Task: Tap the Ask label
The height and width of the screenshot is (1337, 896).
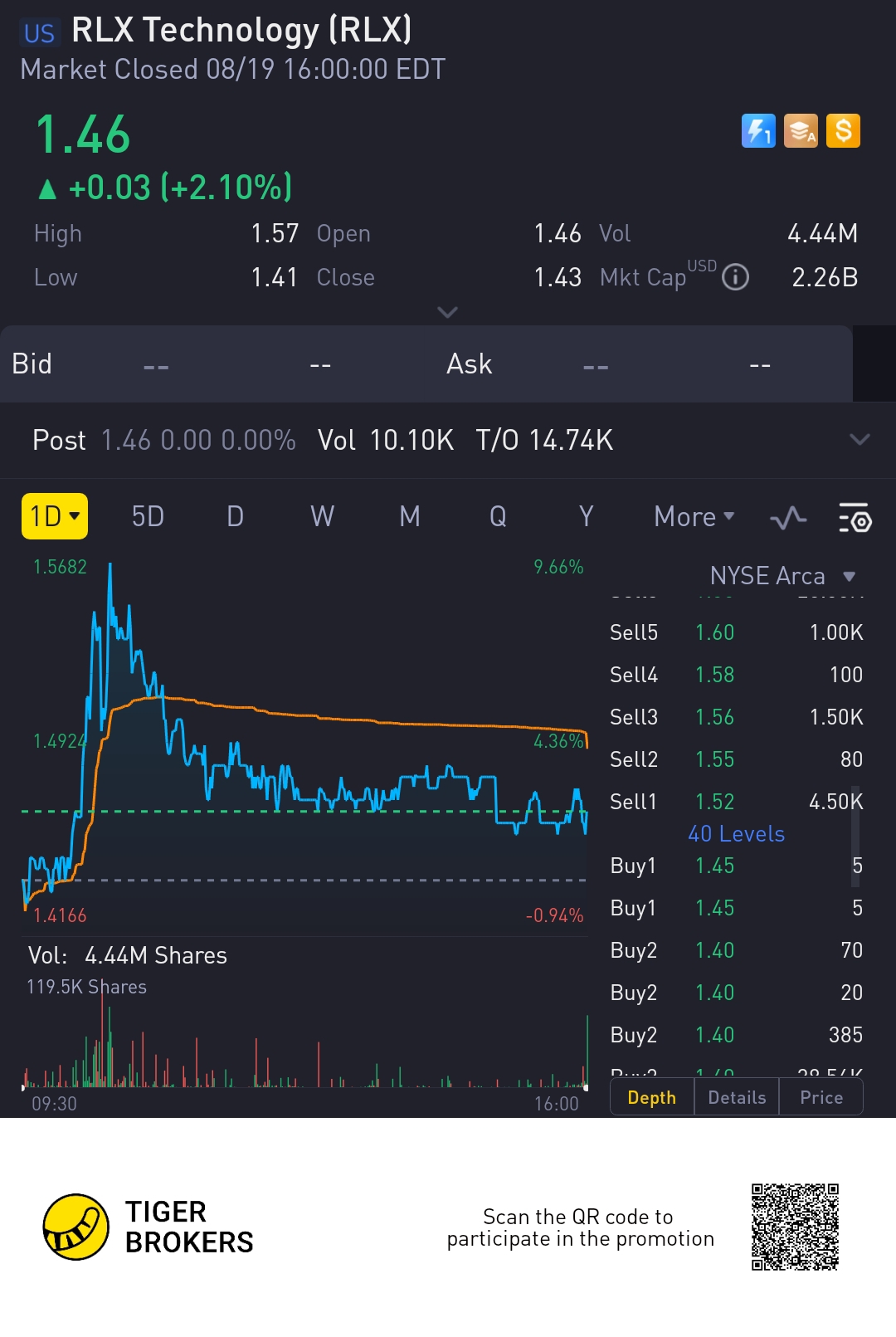Action: click(x=470, y=364)
